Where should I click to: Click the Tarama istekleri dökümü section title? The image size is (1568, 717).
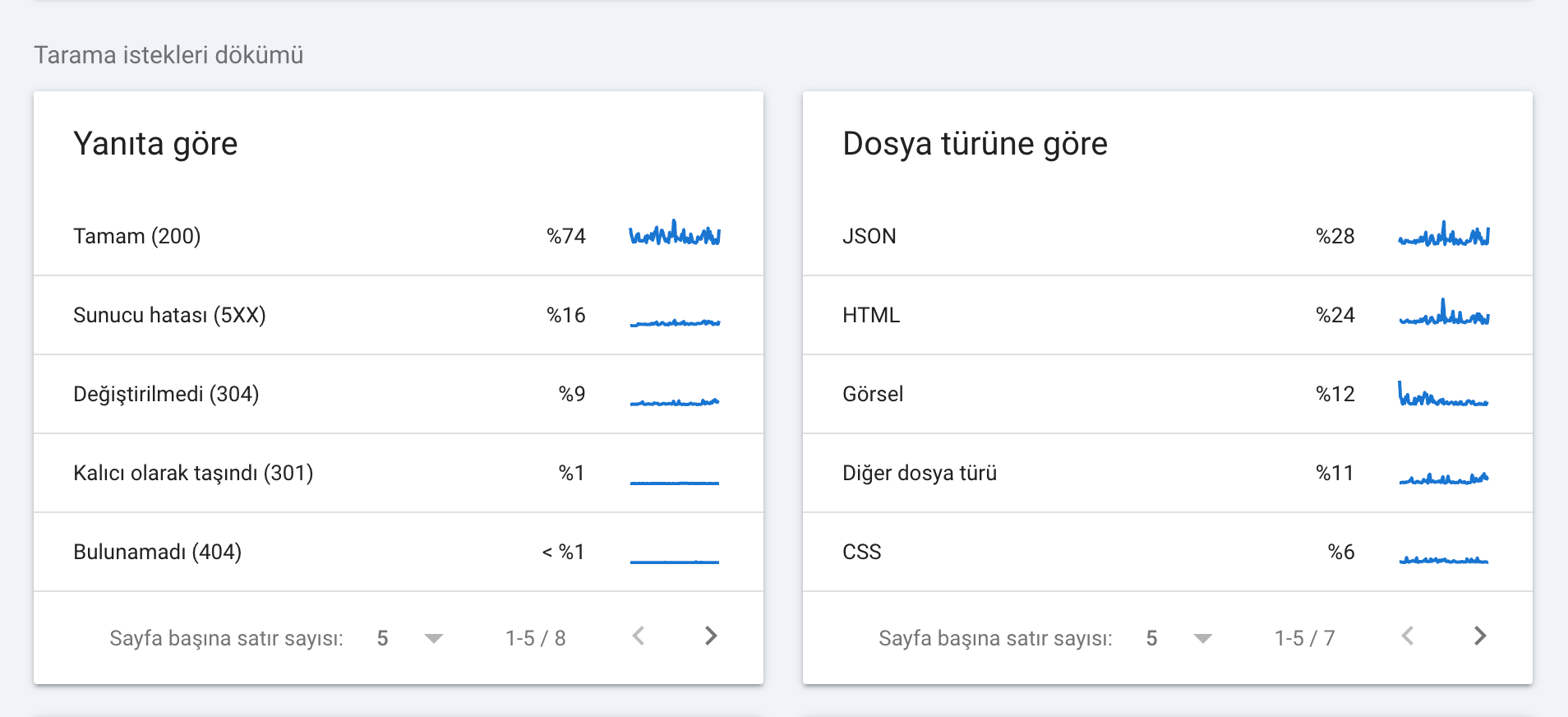pos(168,55)
